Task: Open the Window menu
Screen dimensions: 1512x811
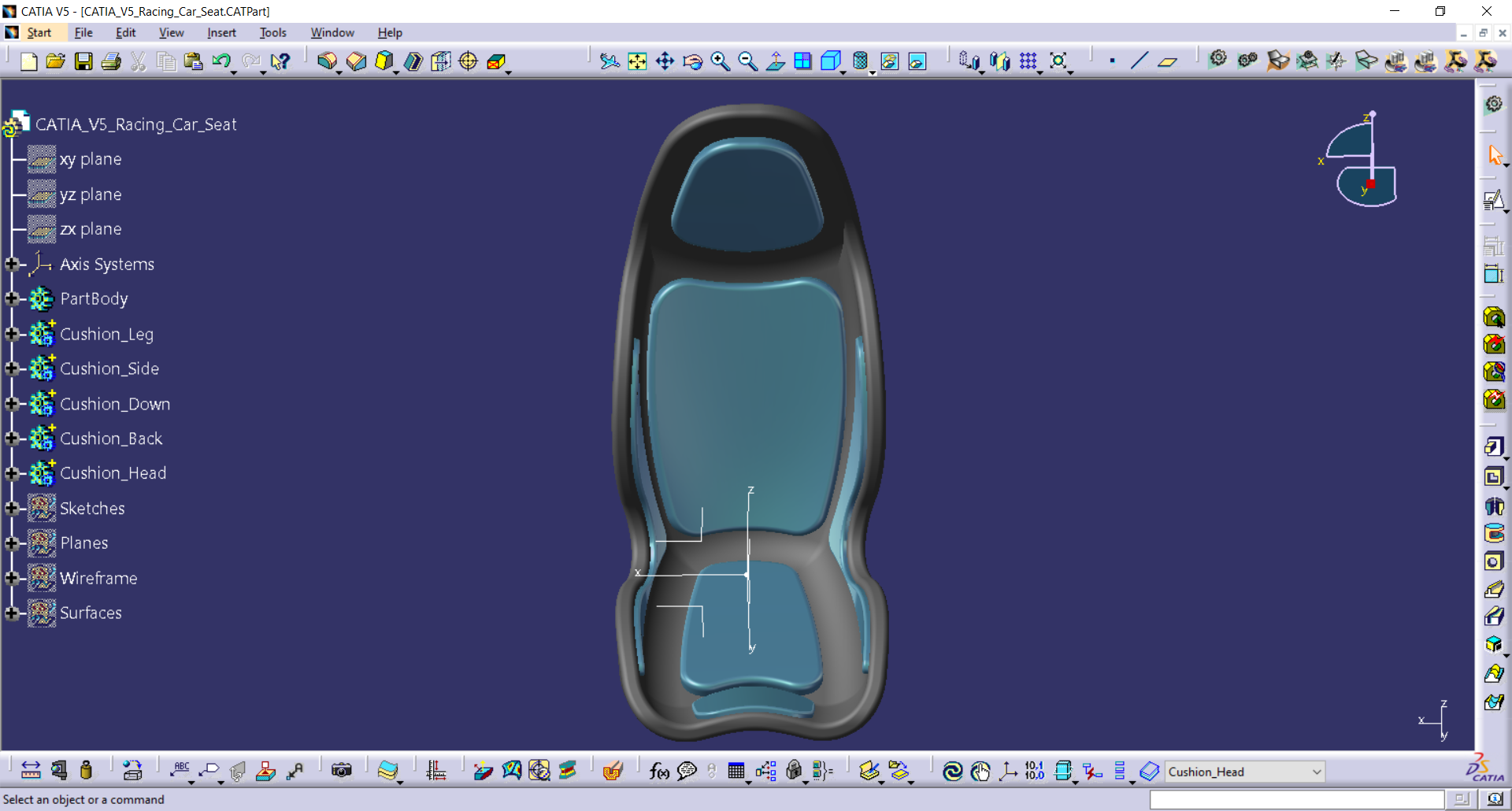Action: (x=332, y=32)
